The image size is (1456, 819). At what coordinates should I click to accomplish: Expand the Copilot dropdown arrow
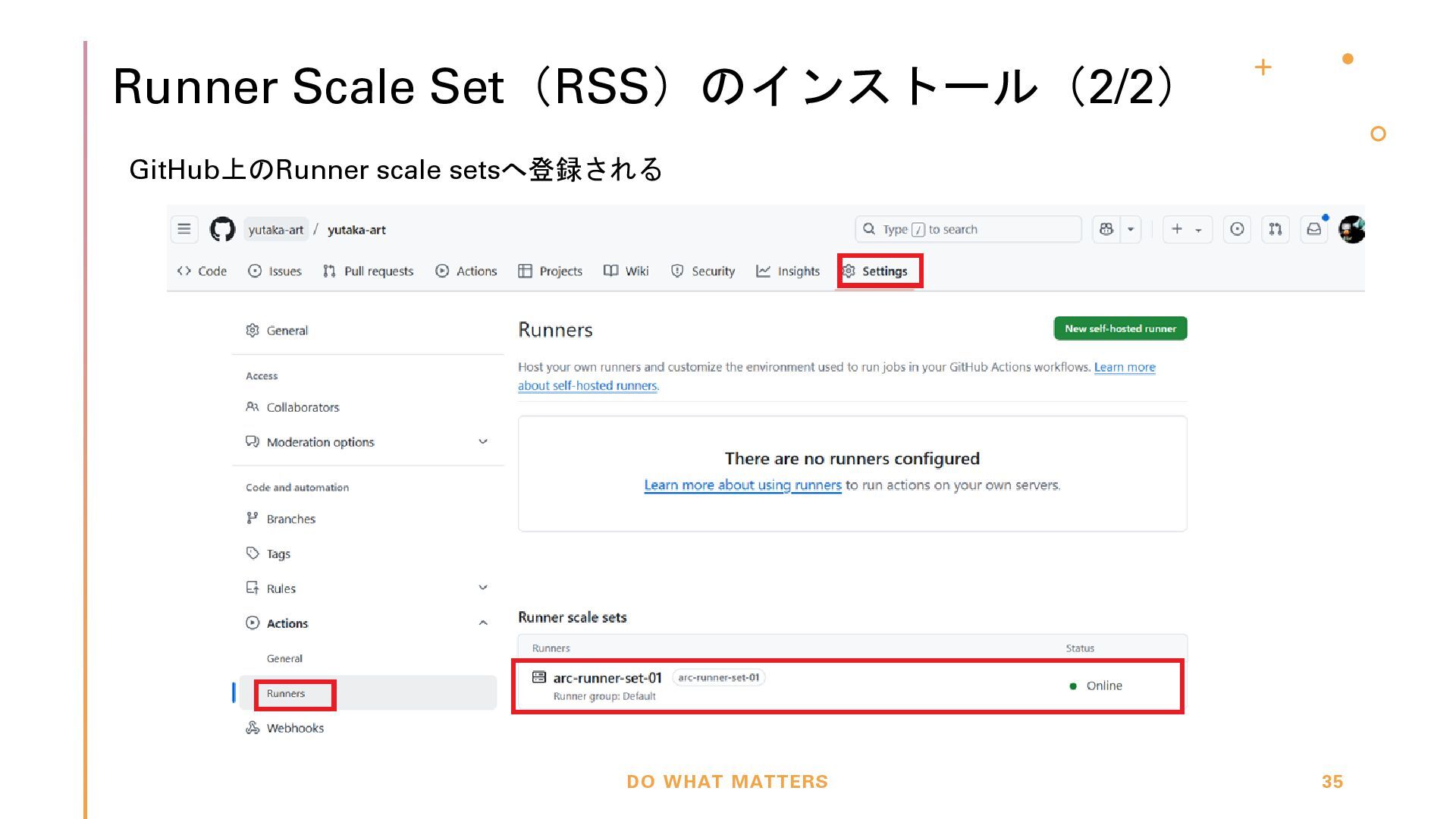(x=1131, y=229)
